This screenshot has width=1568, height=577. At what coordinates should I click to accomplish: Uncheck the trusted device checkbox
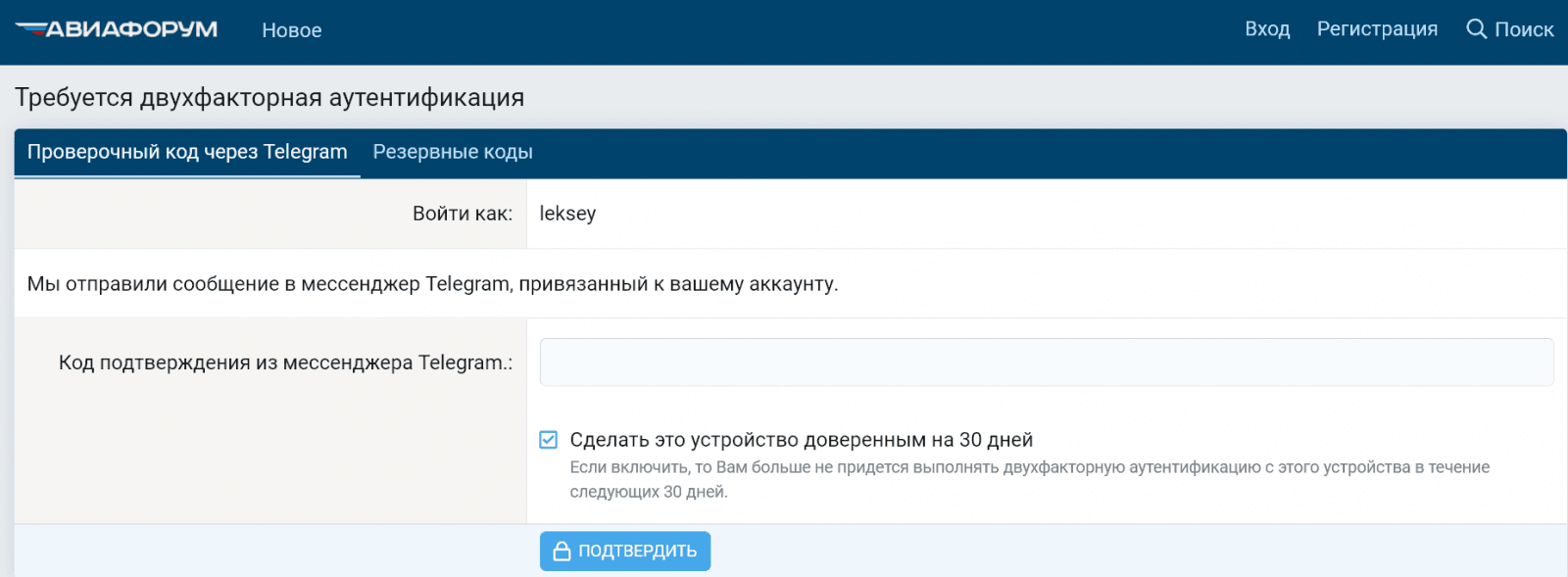549,440
